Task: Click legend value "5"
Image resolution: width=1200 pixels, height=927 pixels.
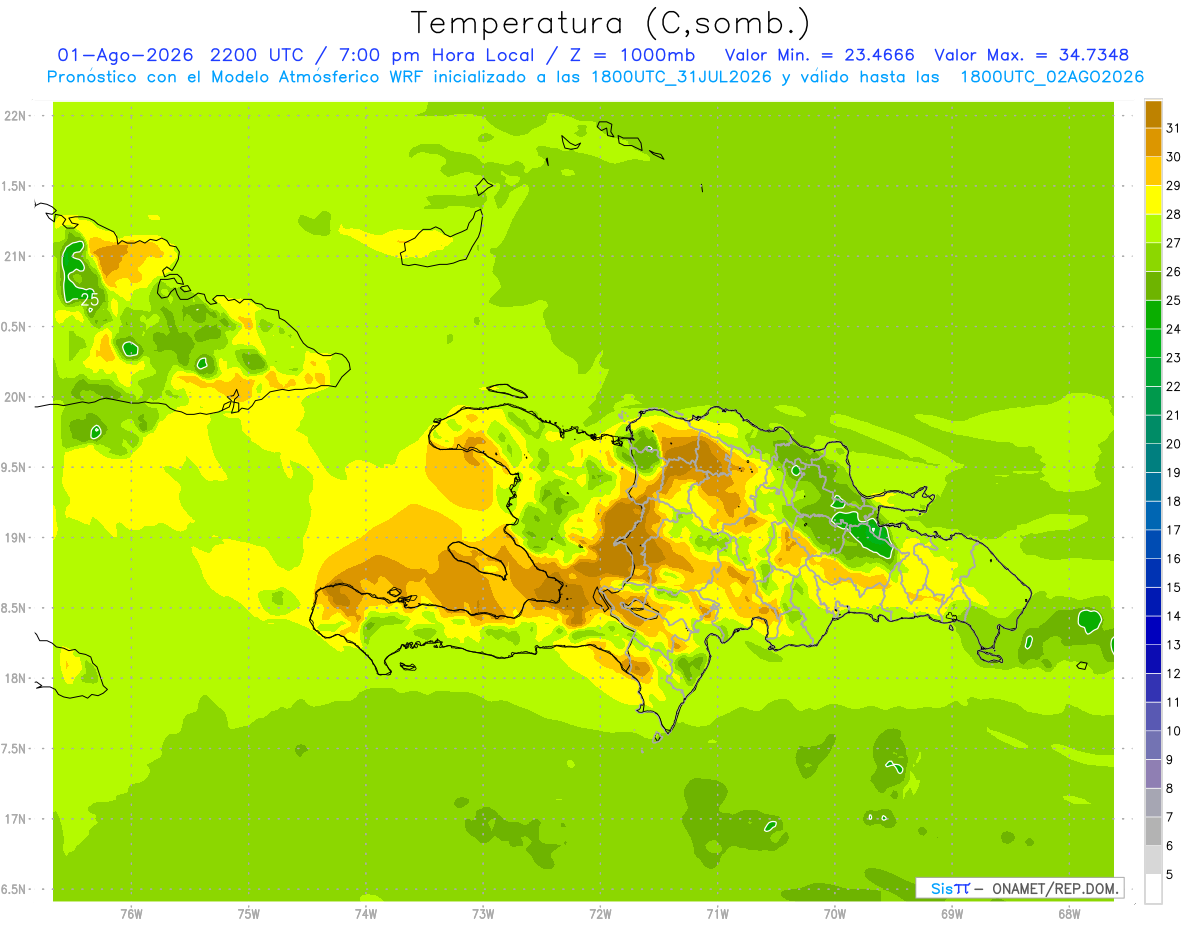Action: click(x=1170, y=875)
